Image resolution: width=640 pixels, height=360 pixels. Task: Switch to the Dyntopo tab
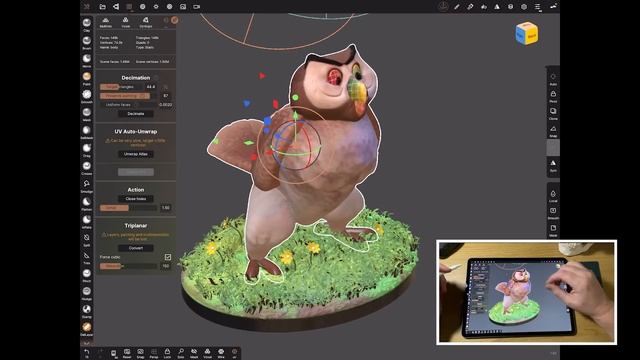click(146, 22)
